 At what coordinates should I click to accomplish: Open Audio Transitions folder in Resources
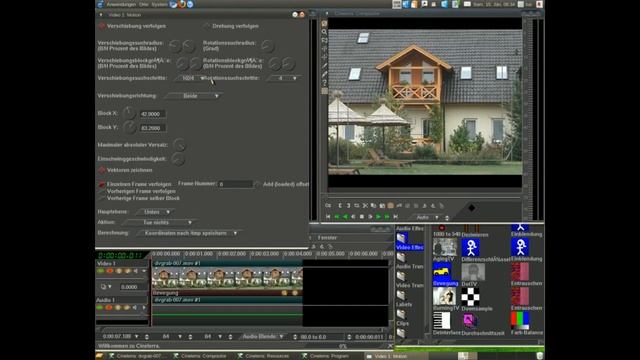click(409, 261)
